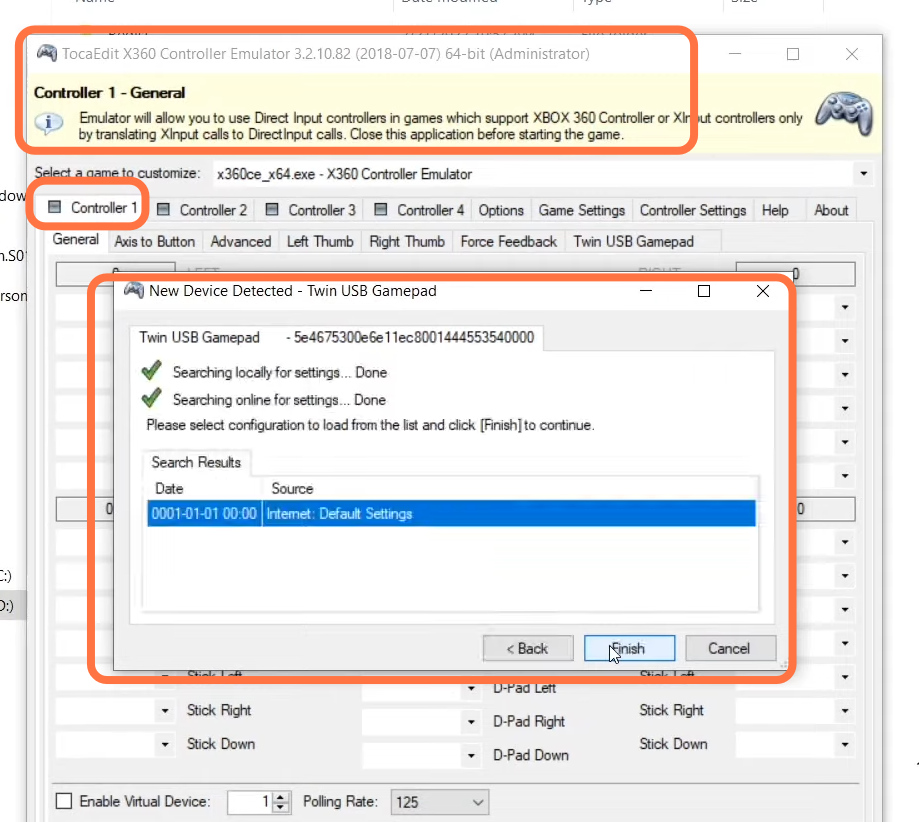Open the Search Results tab
This screenshot has height=822, width=919.
(x=196, y=463)
